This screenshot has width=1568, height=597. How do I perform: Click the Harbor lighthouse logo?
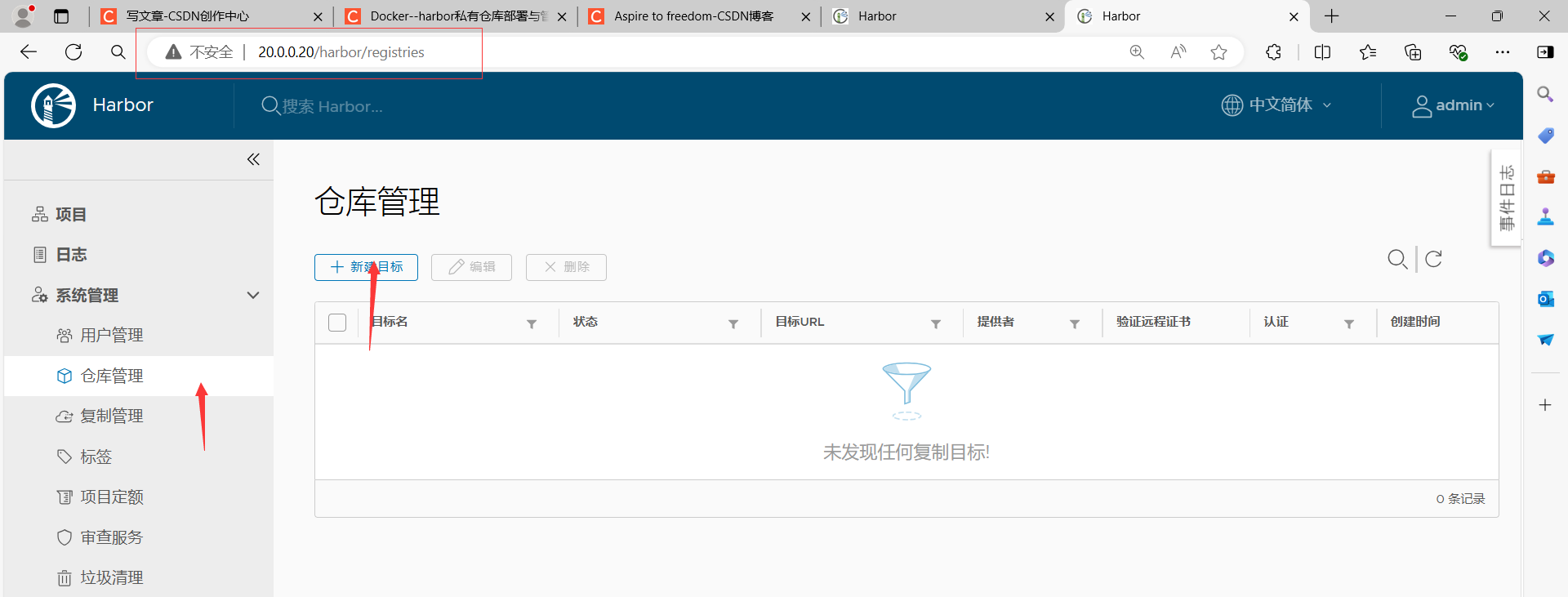point(54,105)
